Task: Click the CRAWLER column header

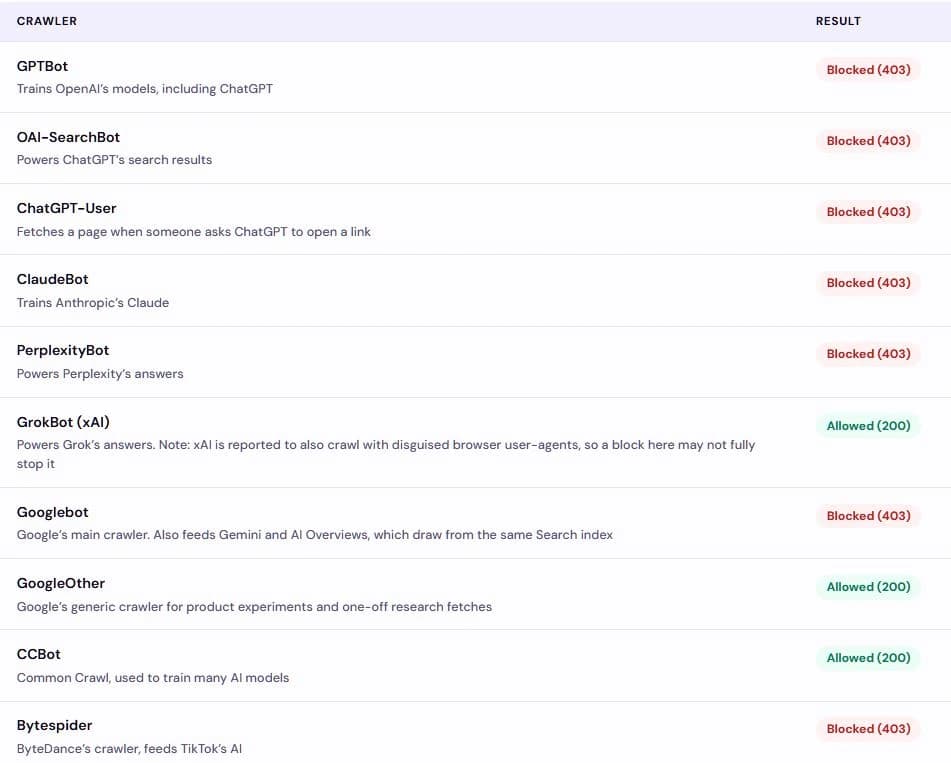Action: pos(47,21)
